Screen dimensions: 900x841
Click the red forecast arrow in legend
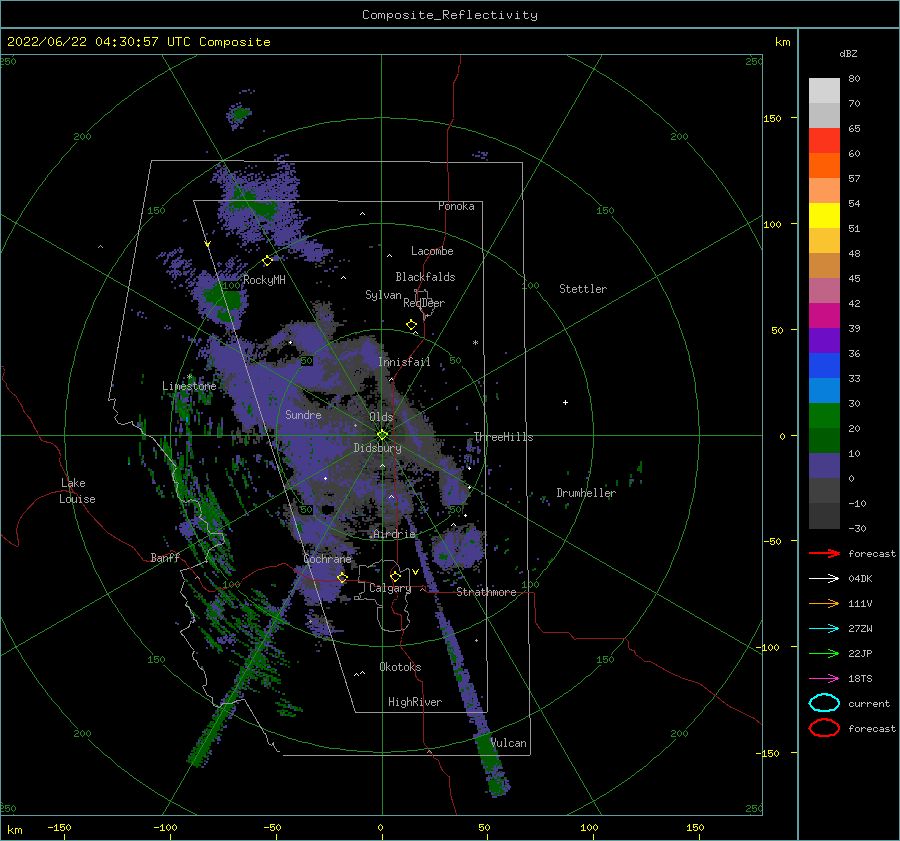tap(824, 553)
